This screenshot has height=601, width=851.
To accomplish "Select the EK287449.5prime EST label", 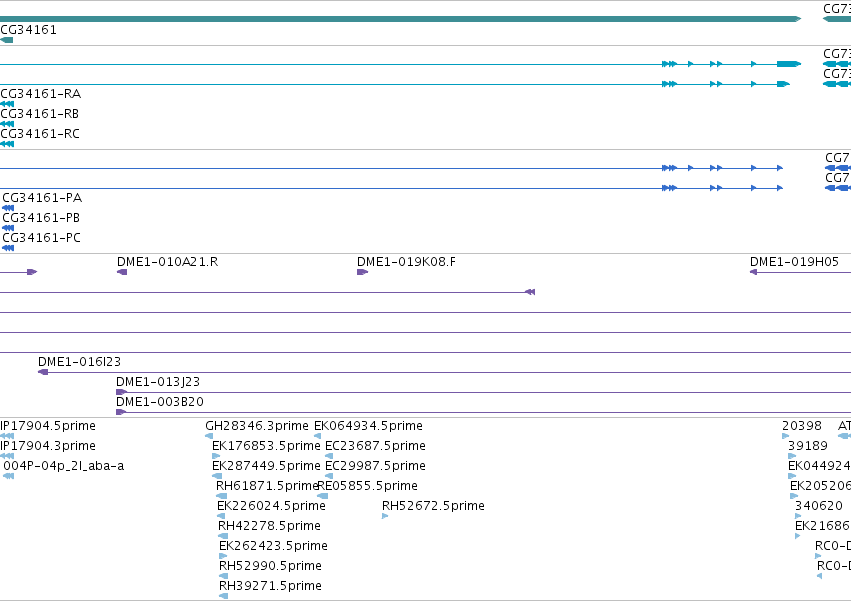I will (266, 466).
